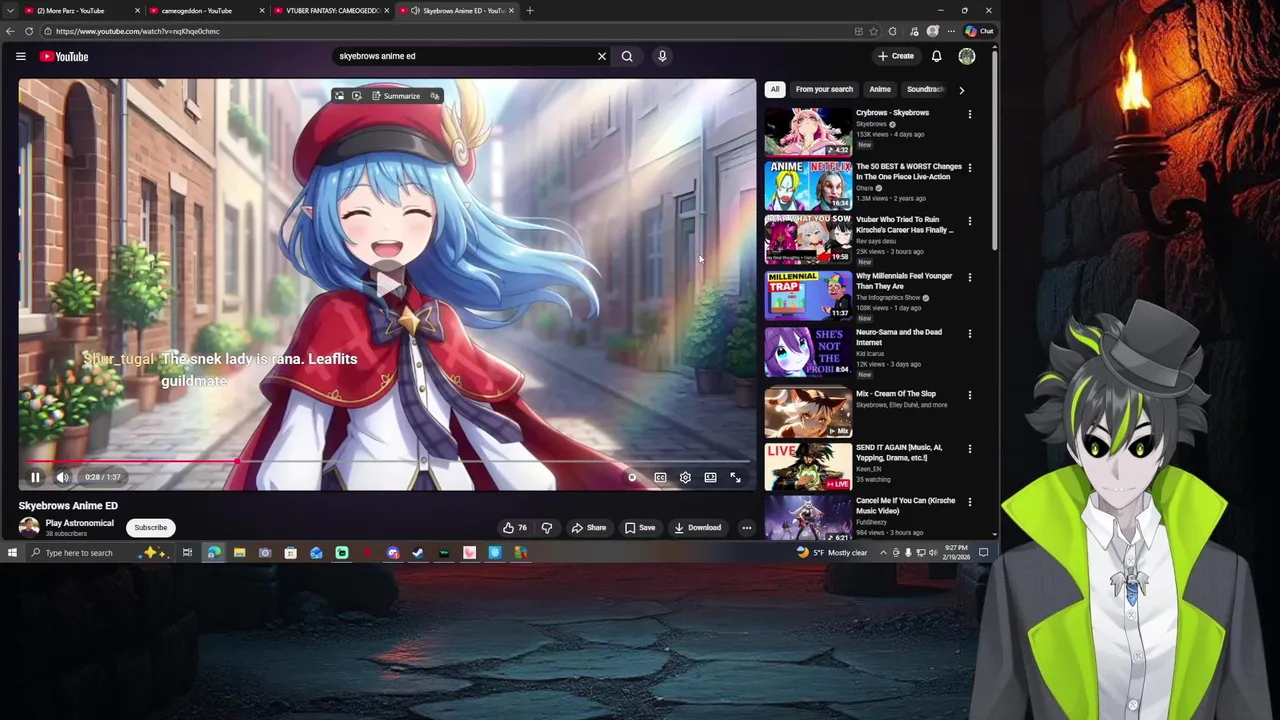Toggle the autoplay switch in player
This screenshot has width=1280, height=720.
pyautogui.click(x=632, y=478)
